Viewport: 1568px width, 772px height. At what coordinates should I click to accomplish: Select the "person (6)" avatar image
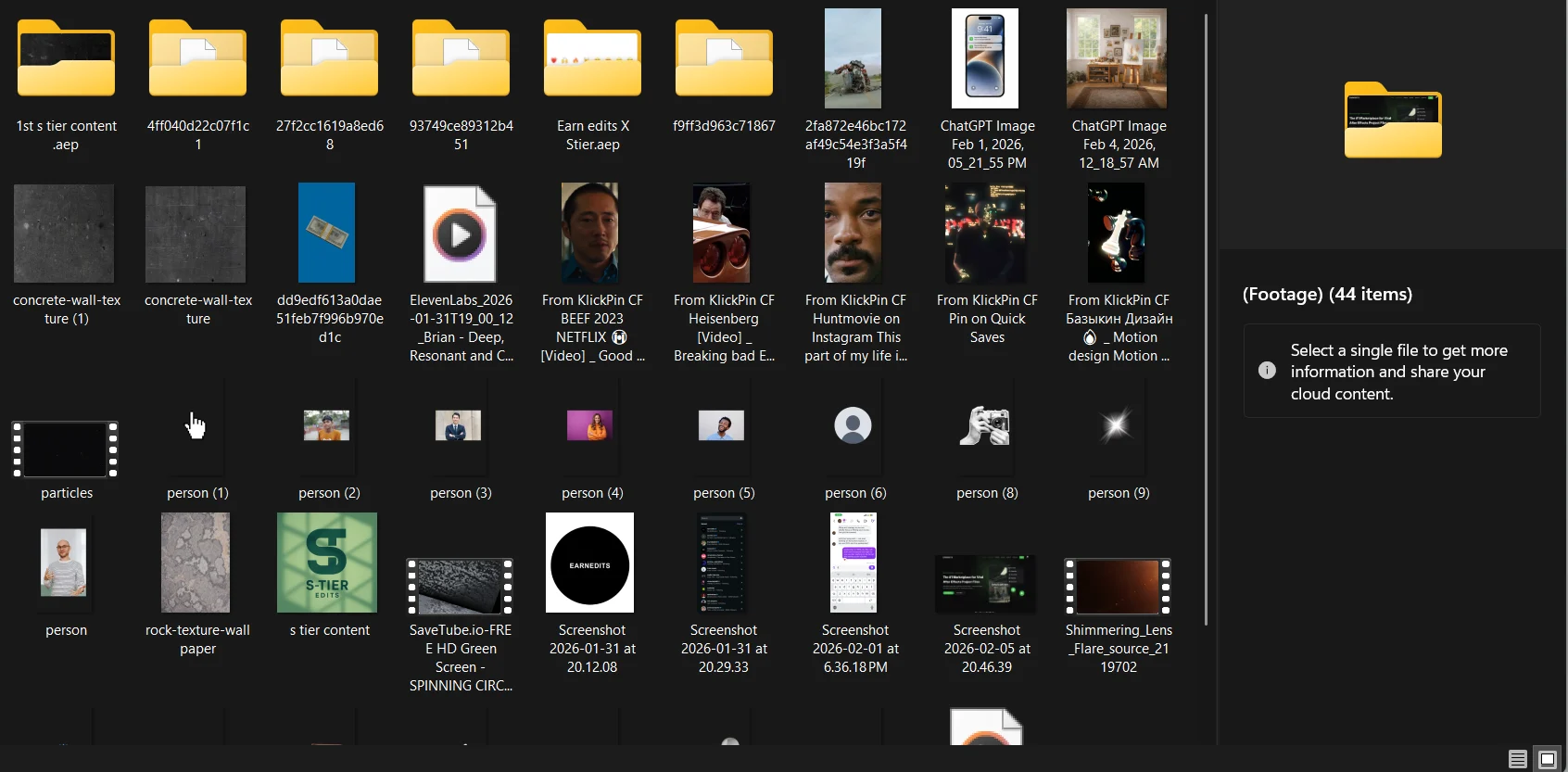[x=854, y=426]
